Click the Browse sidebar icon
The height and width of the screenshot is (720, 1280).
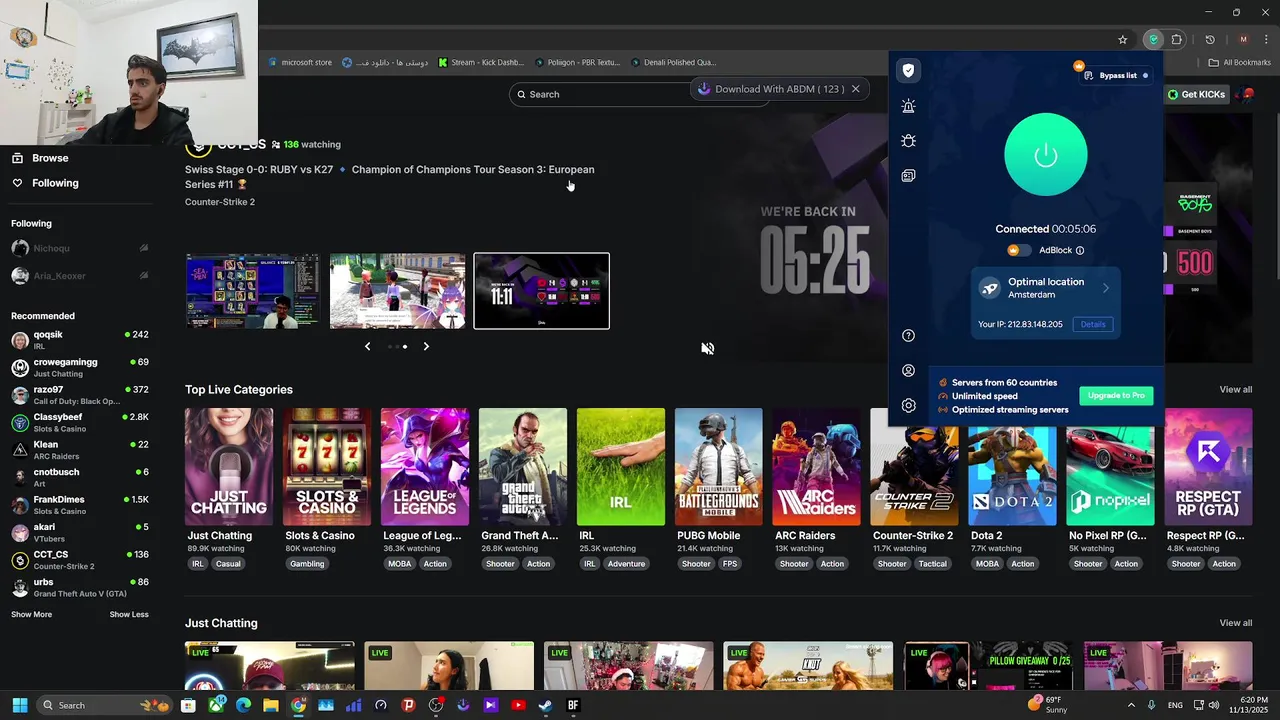(17, 158)
